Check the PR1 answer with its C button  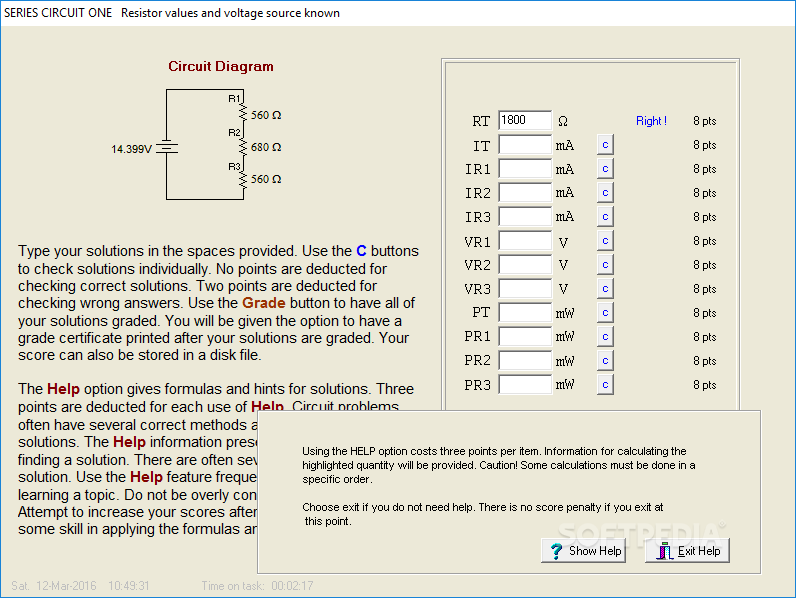[605, 337]
